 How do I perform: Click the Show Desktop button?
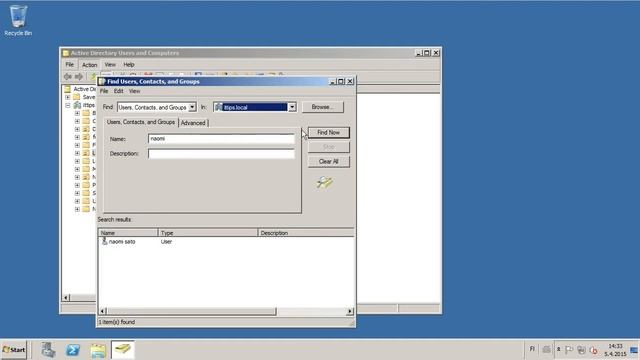(x=635, y=350)
